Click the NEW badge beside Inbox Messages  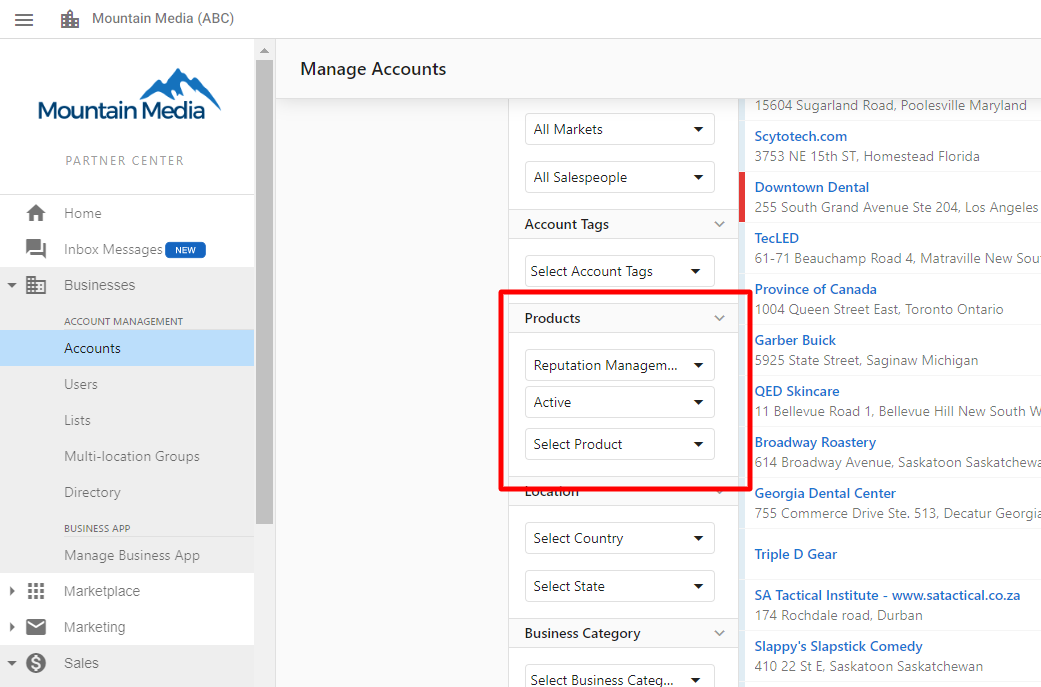coord(185,250)
